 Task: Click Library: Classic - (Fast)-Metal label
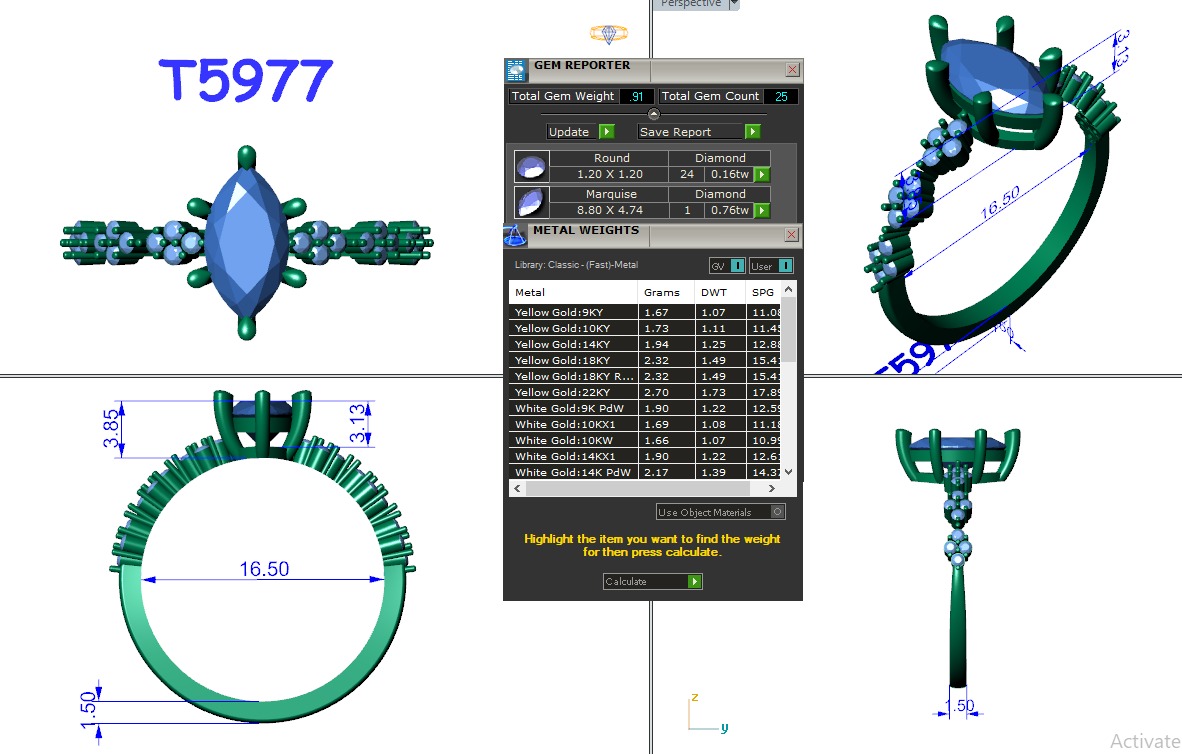tap(576, 265)
